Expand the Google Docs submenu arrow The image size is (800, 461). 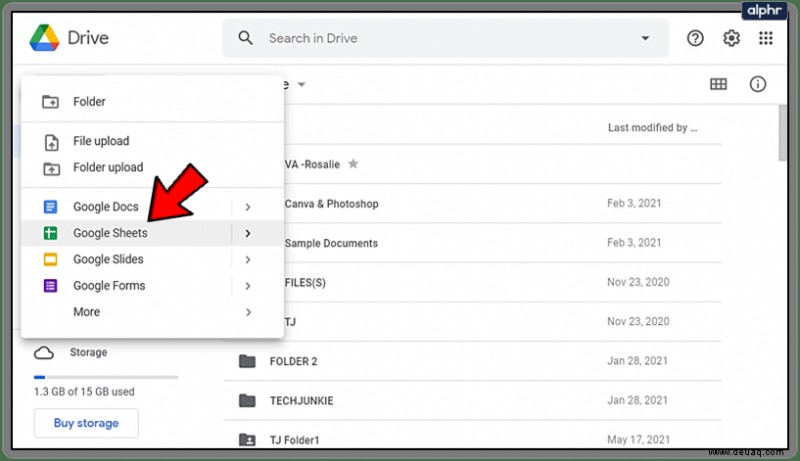pyautogui.click(x=248, y=207)
